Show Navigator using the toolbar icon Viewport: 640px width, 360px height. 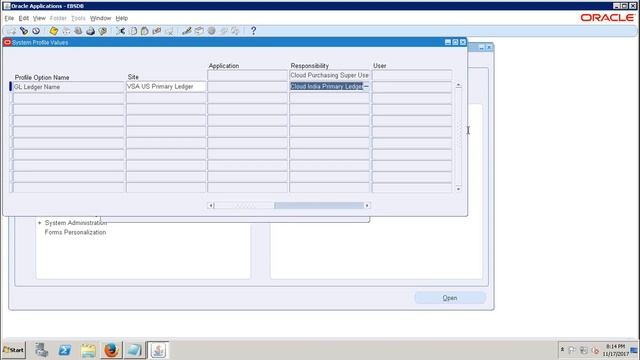coord(36,31)
